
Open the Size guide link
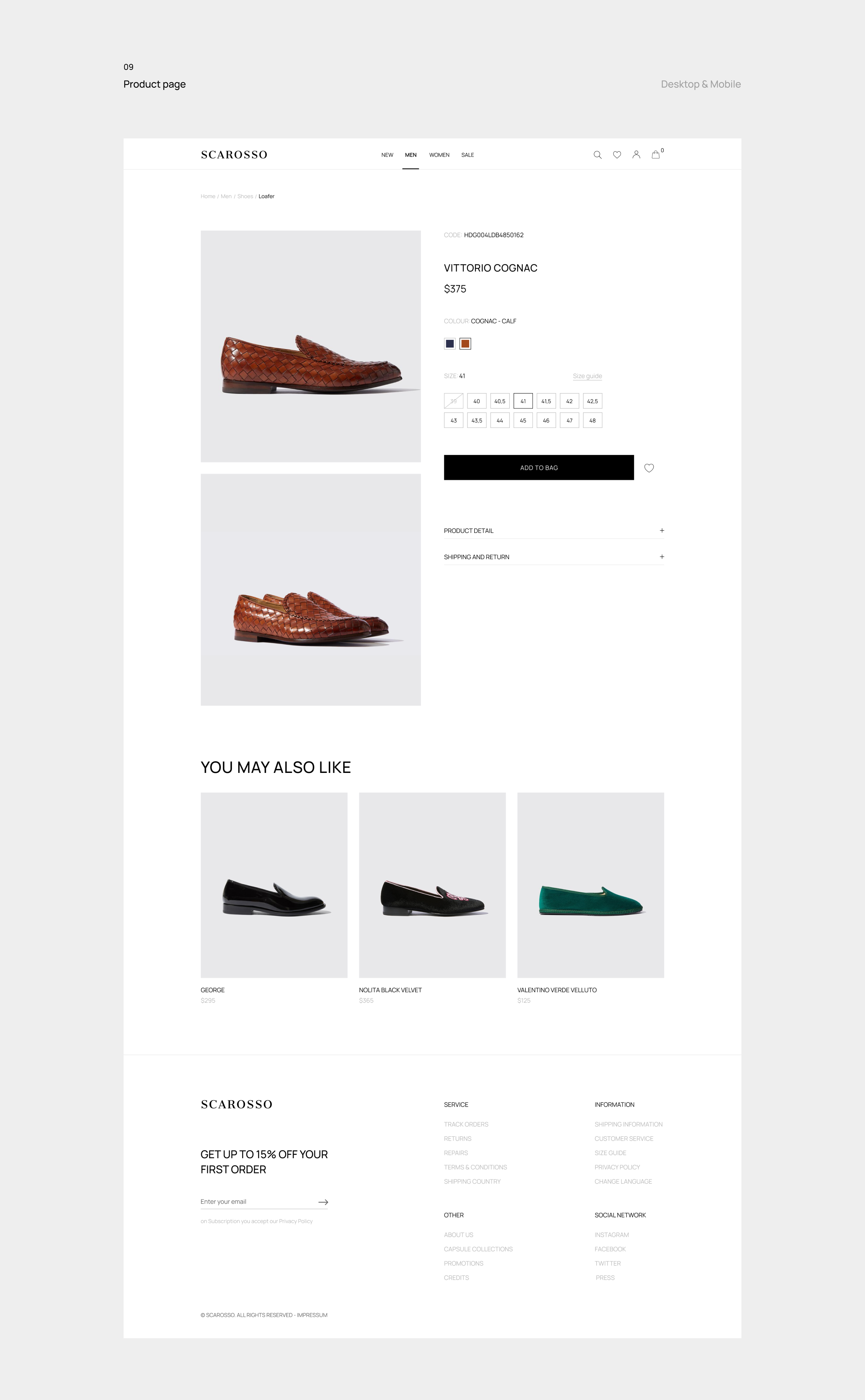(587, 376)
